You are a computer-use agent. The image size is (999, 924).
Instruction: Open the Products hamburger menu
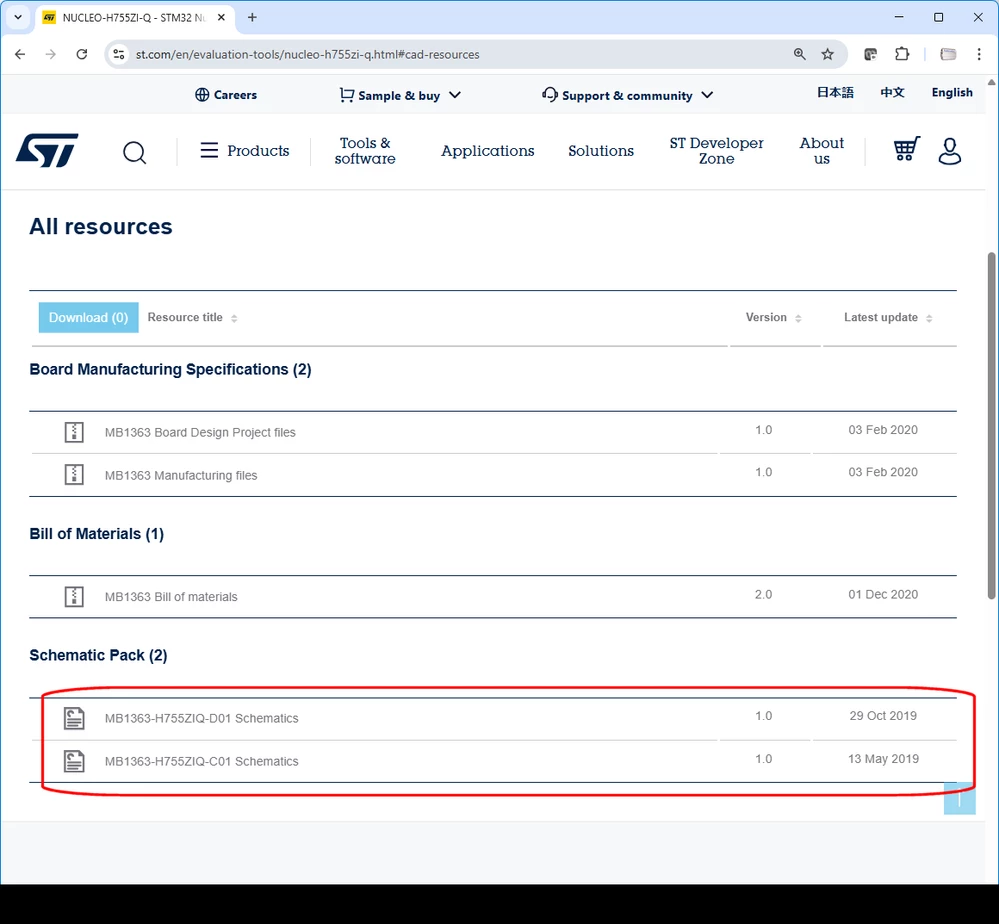[x=245, y=150]
